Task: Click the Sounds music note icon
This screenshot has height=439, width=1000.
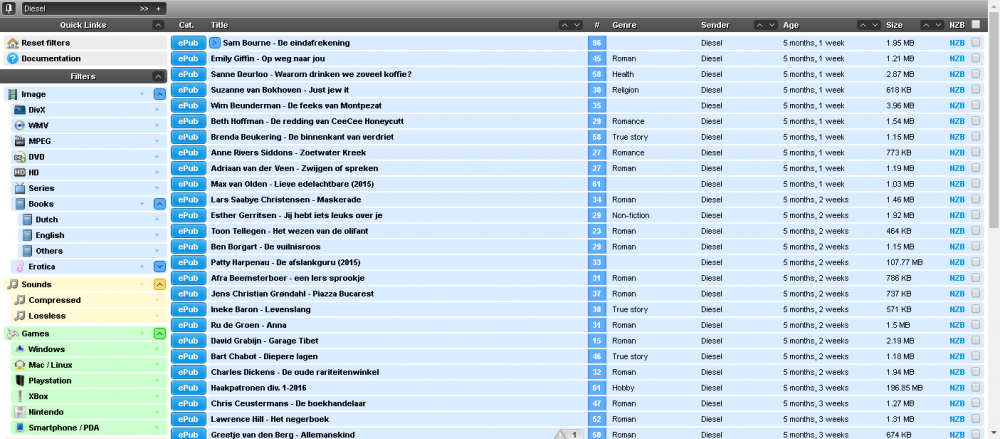Action: coord(12,285)
